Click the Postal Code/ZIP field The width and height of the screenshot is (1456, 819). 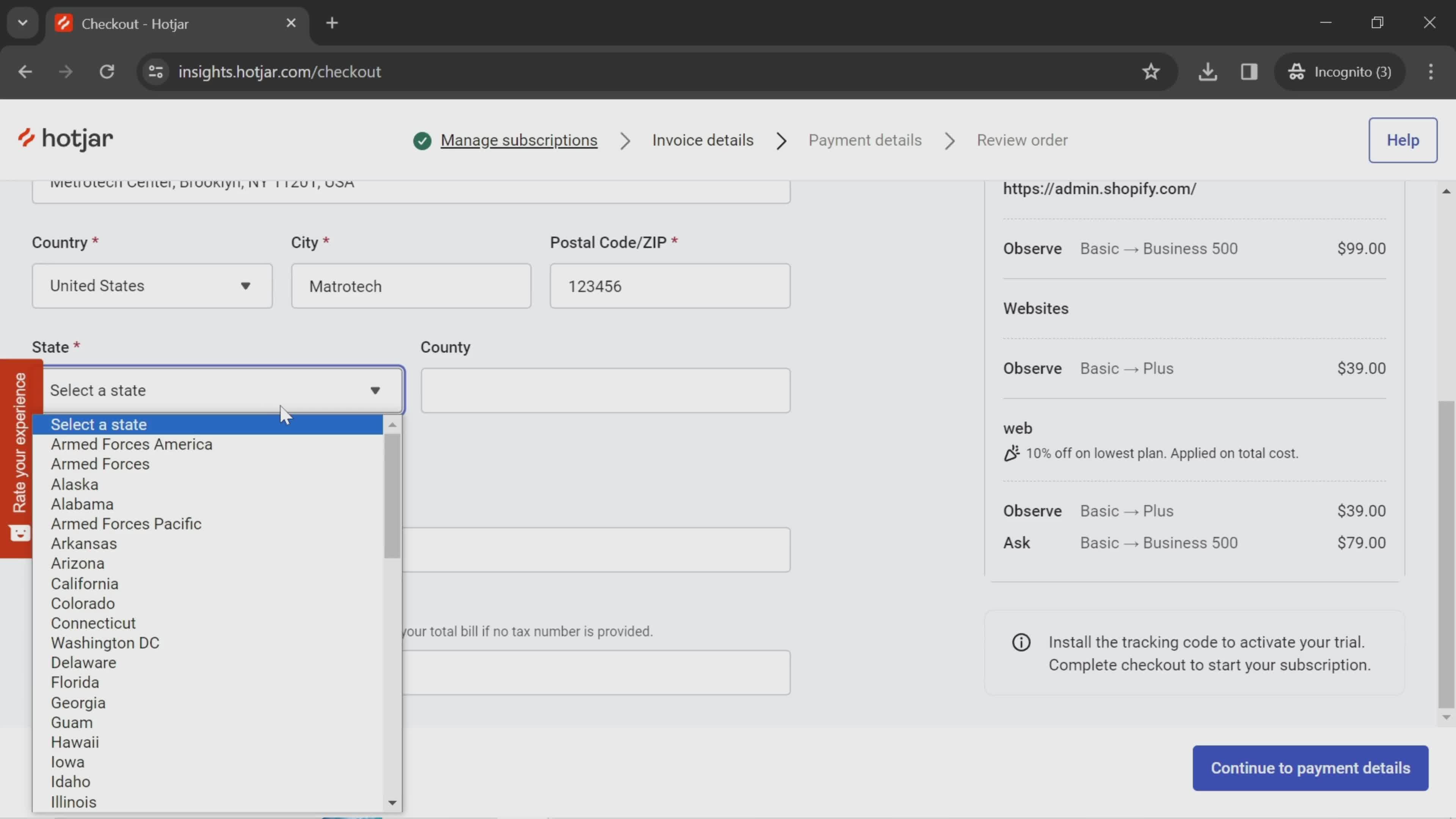pos(670,286)
